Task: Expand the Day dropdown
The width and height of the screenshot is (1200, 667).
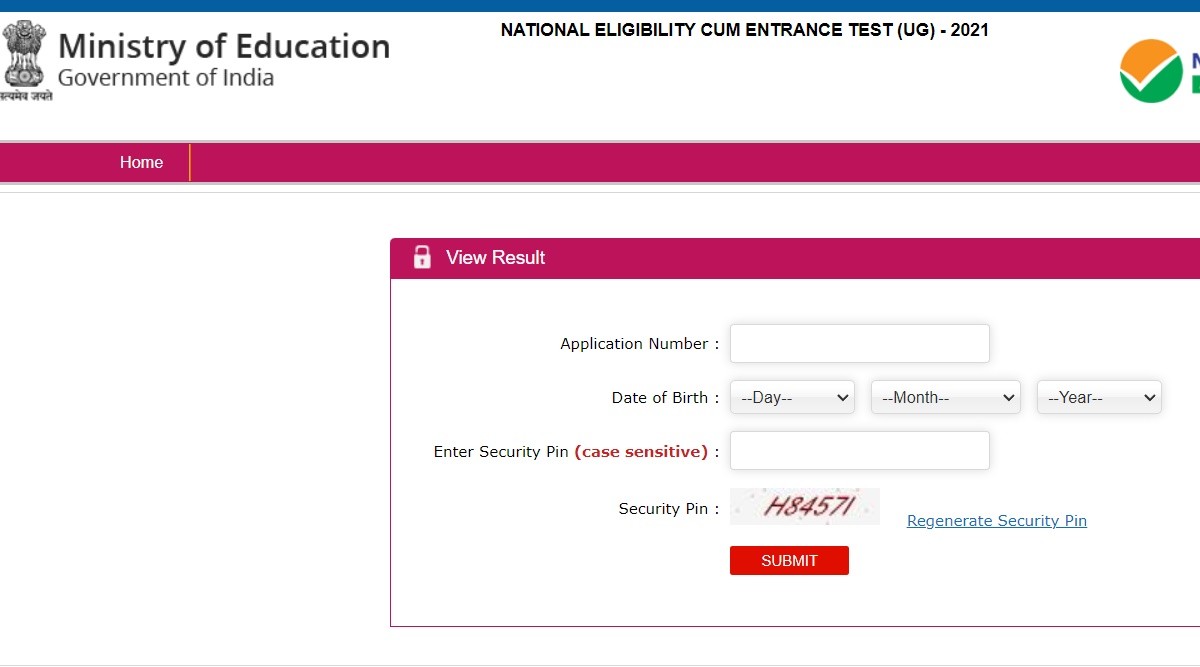Action: pos(792,397)
